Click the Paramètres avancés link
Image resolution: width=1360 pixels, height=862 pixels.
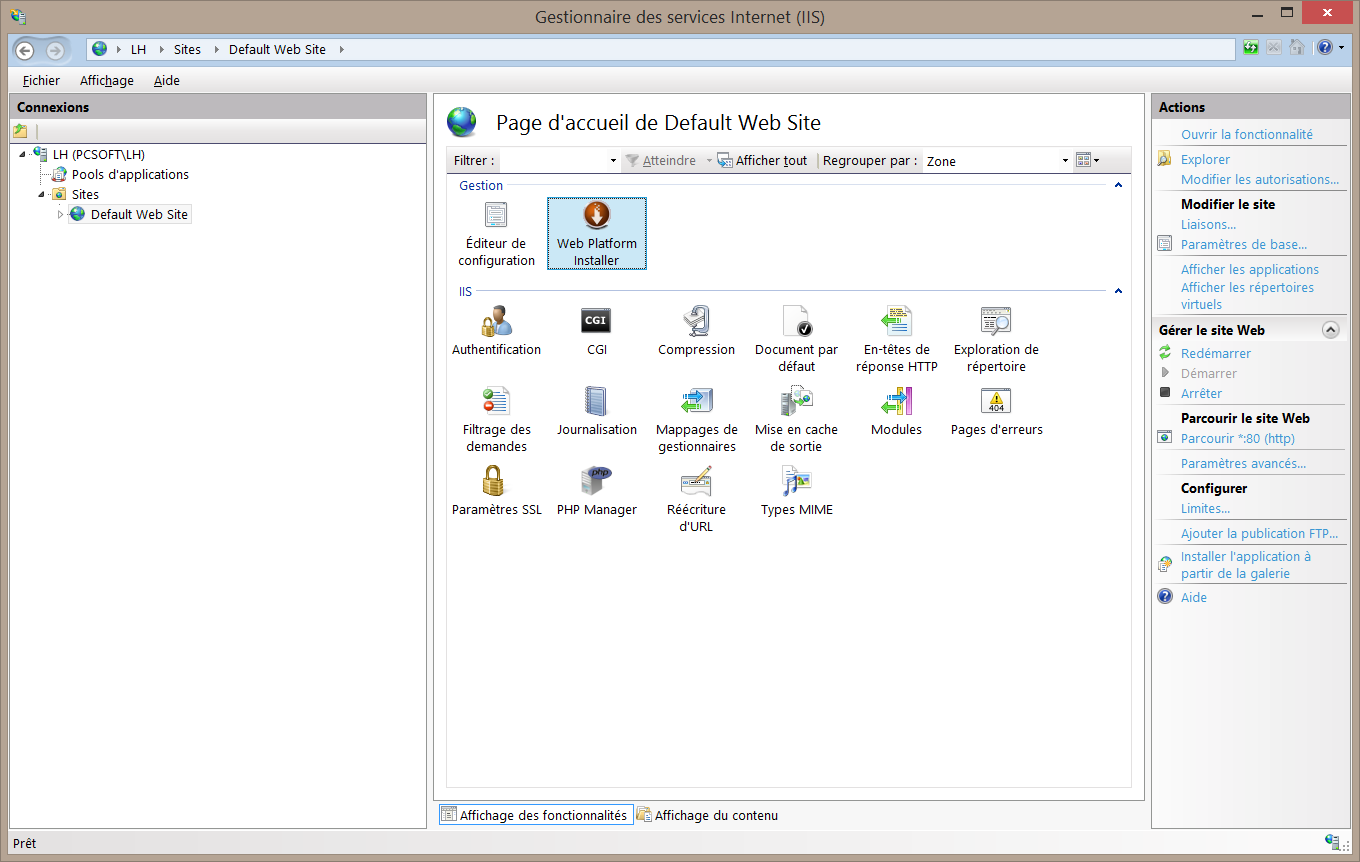click(1243, 463)
